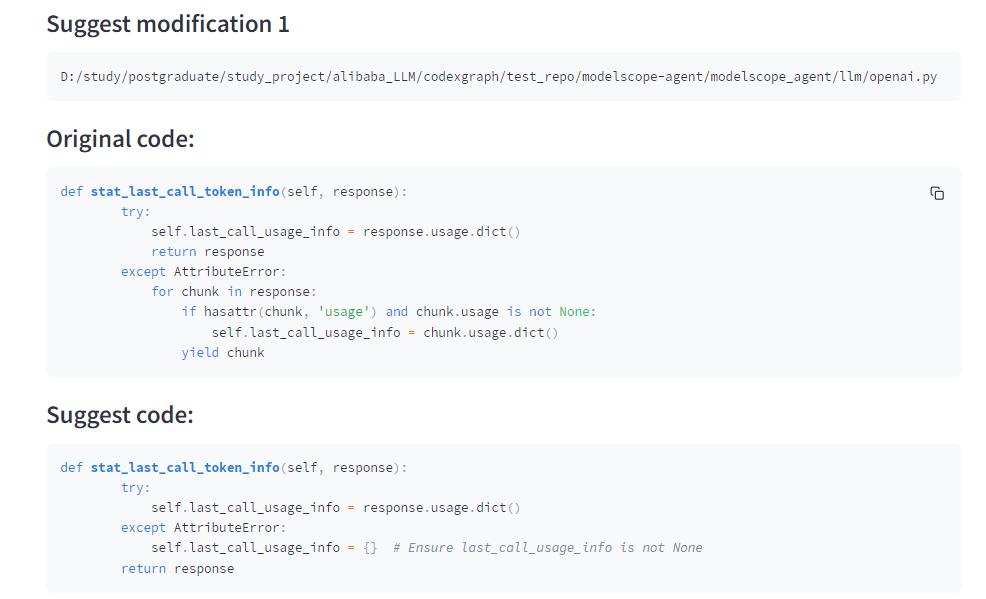Copy the original code block

coord(937,193)
